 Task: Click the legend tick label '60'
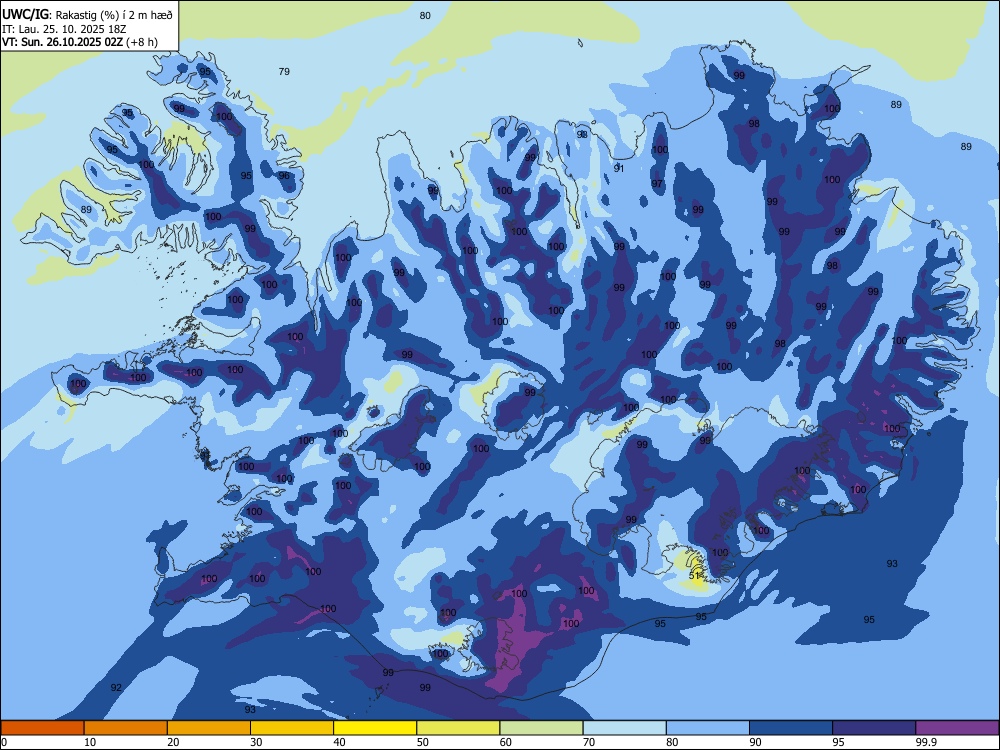(506, 742)
